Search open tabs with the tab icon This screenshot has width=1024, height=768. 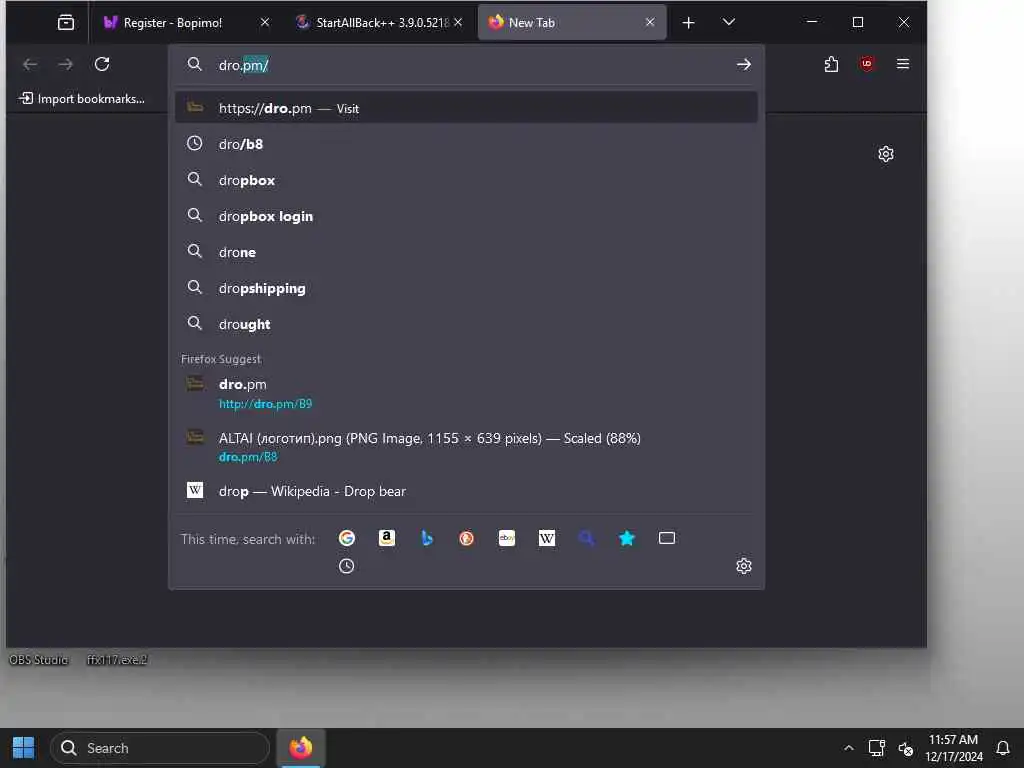coord(667,538)
